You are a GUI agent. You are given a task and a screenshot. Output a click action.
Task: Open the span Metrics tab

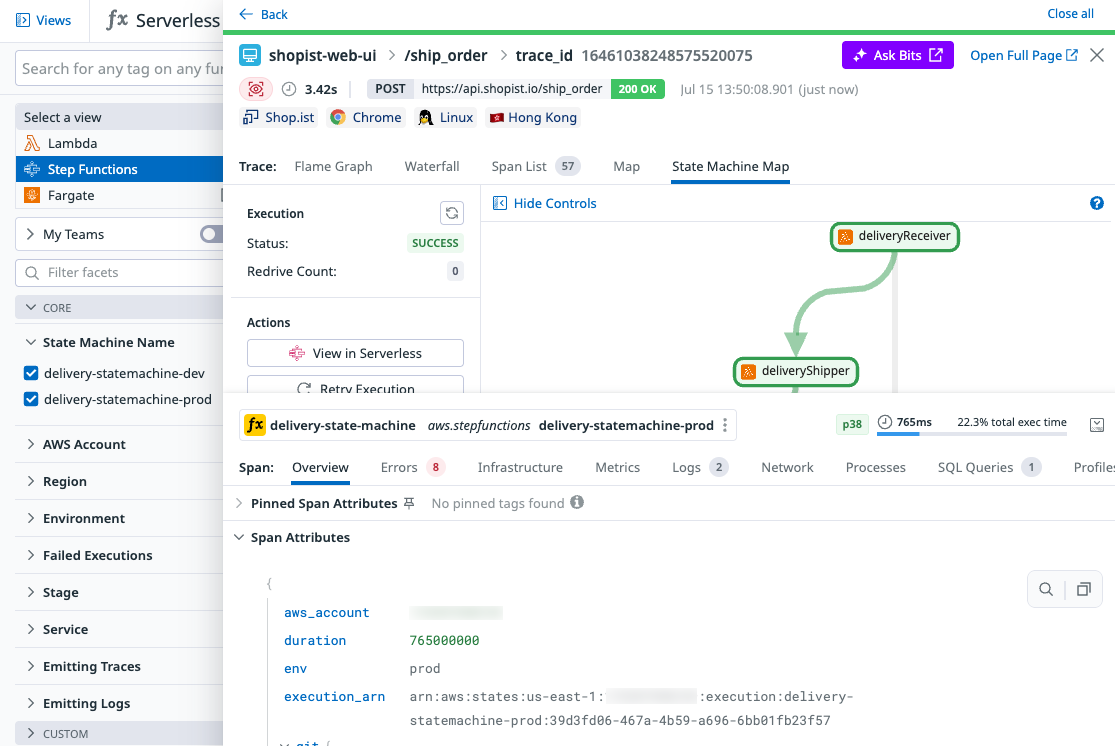[x=617, y=467]
